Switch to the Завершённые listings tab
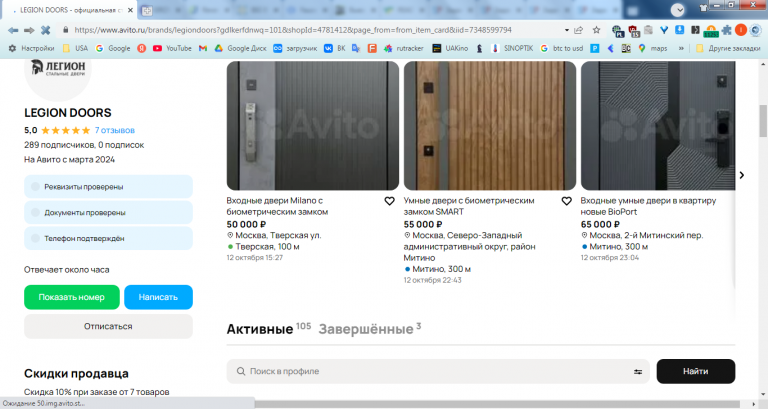This screenshot has width=768, height=409. click(x=370, y=328)
